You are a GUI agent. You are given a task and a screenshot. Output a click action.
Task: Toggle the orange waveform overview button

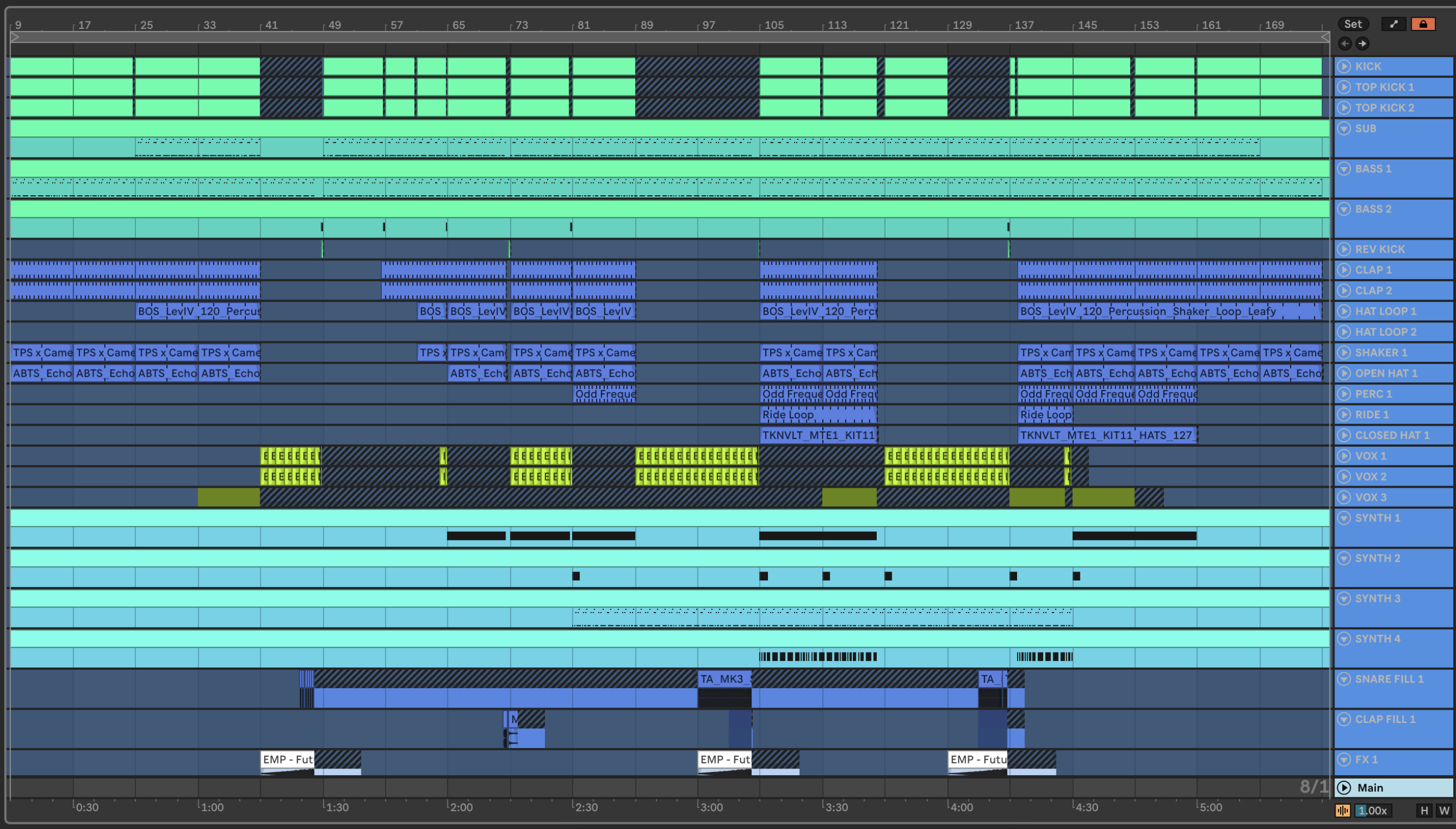pos(1342,810)
